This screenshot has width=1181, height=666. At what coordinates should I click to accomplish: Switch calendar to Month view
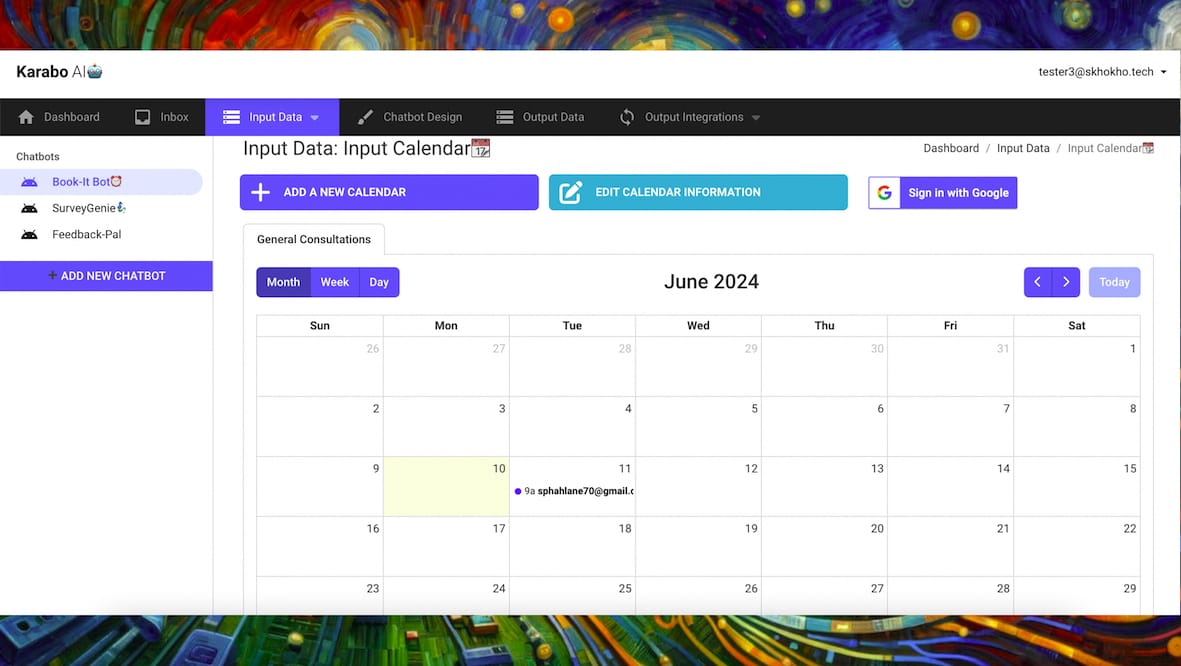[x=283, y=282]
